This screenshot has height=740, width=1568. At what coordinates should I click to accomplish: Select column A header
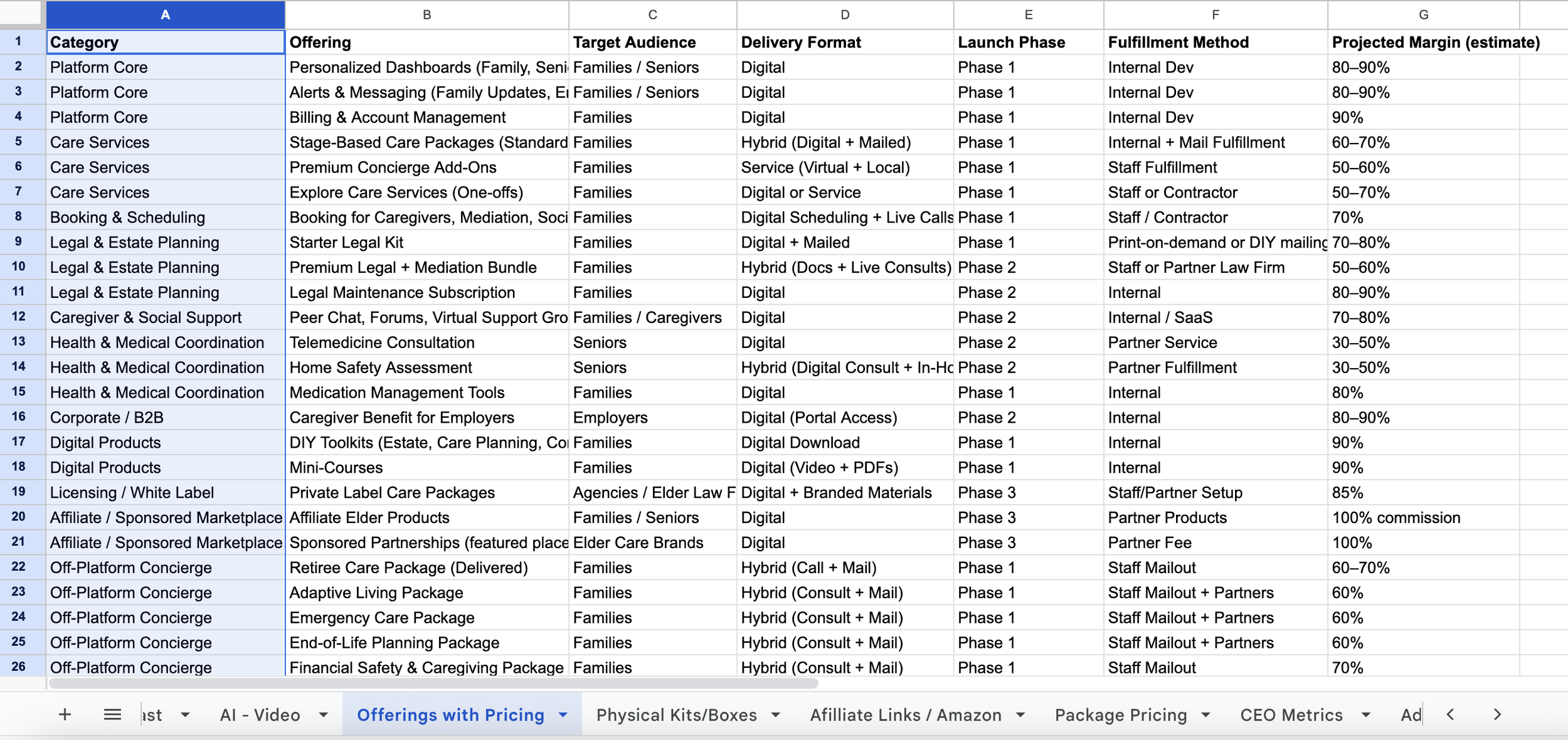tap(165, 14)
